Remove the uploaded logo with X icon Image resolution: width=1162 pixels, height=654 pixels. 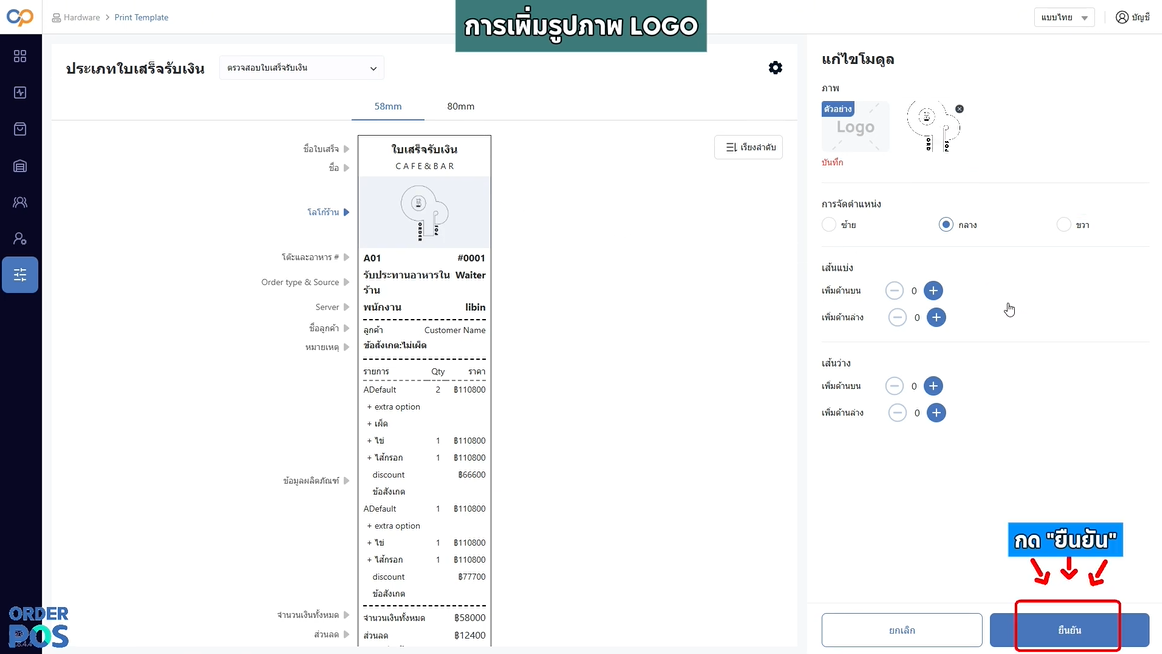(x=959, y=109)
